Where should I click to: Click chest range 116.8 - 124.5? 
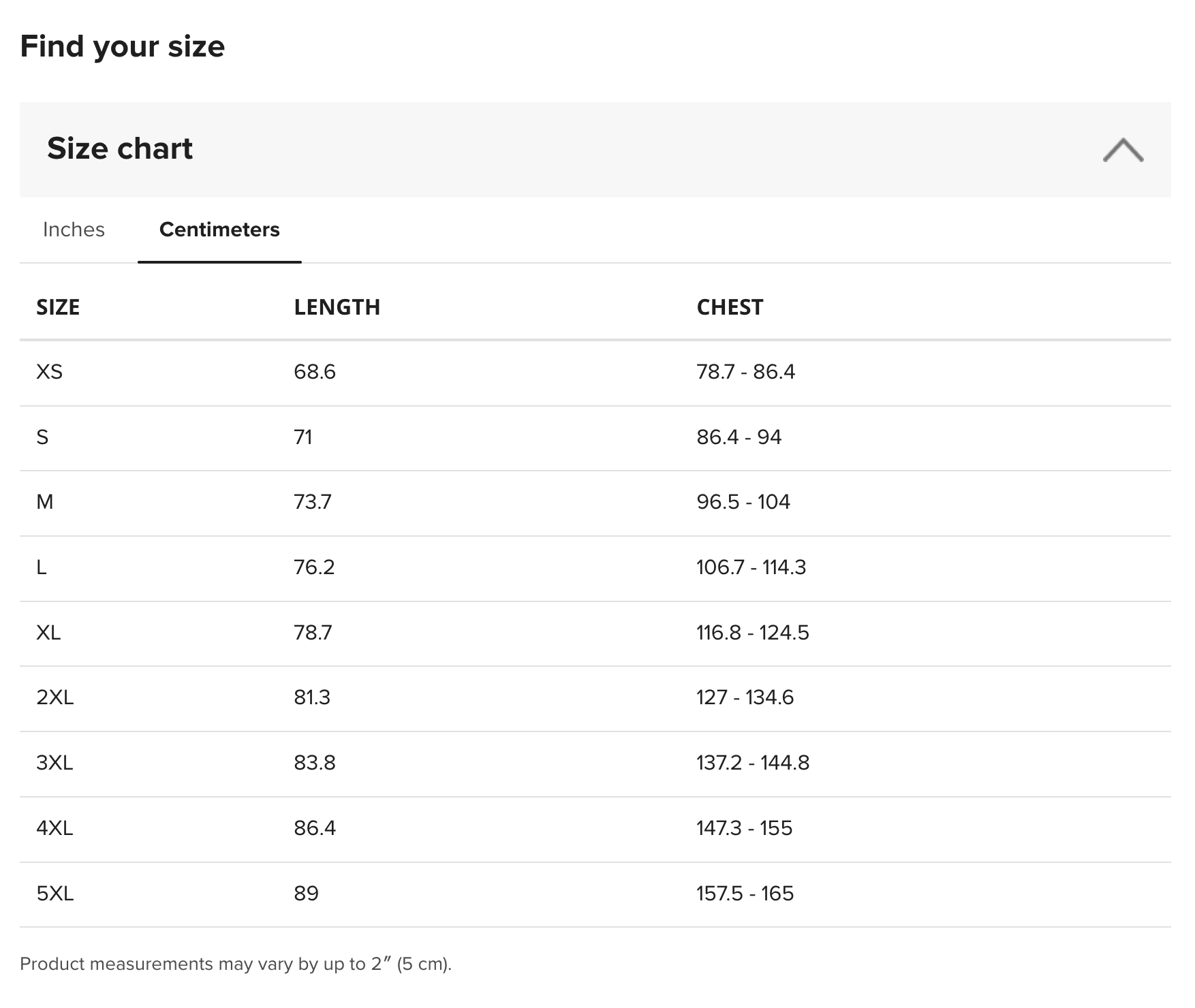click(x=752, y=633)
